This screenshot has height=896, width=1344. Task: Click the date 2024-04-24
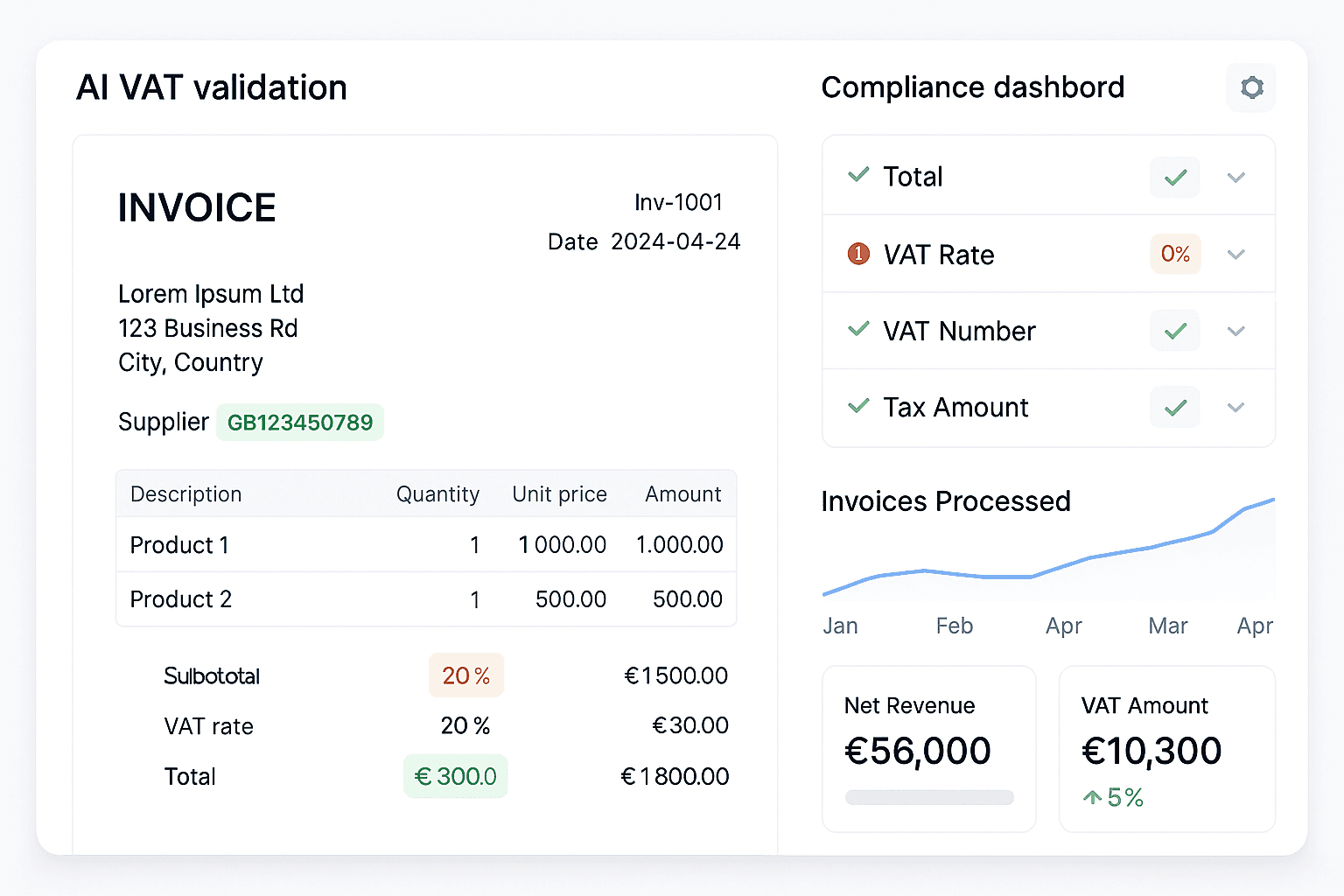[675, 241]
